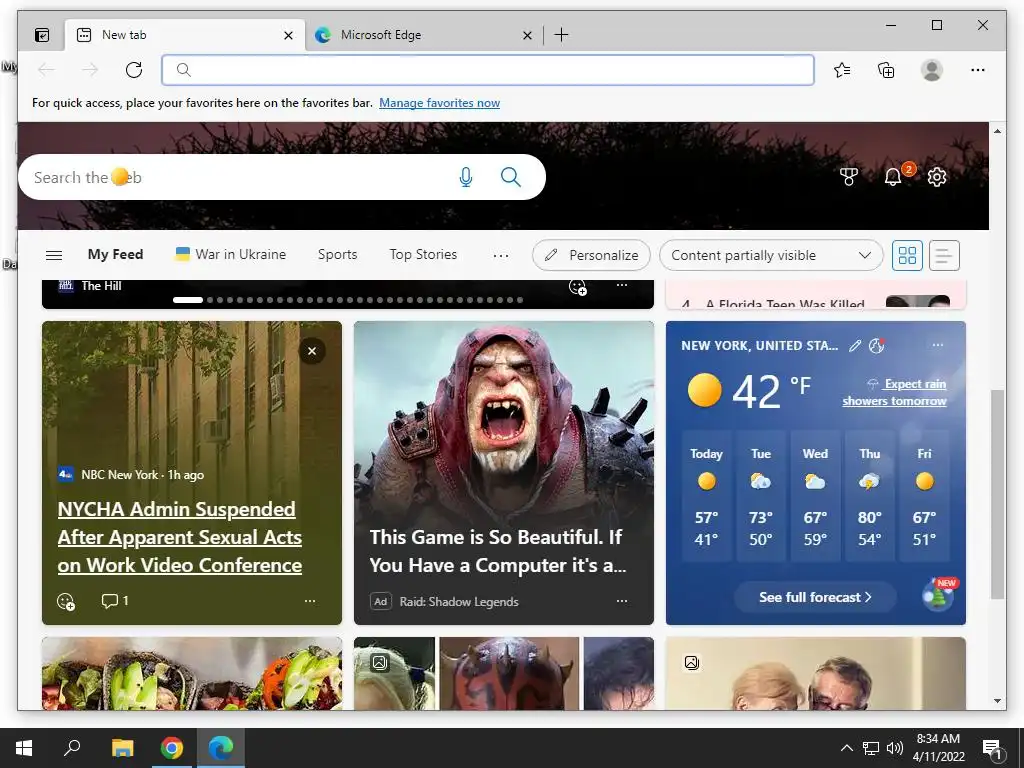Open the notifications bell icon

click(x=893, y=176)
